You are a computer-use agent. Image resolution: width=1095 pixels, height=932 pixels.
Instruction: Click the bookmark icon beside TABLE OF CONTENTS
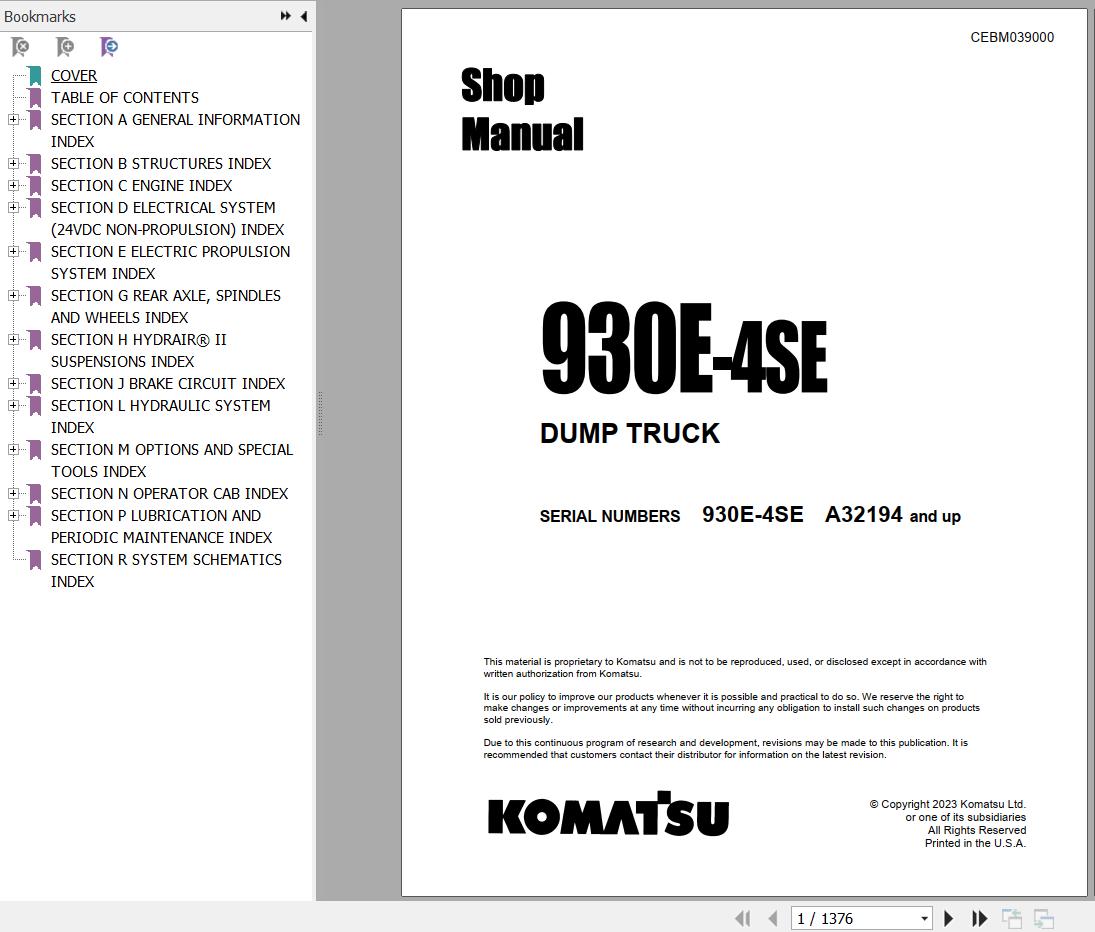(x=35, y=98)
